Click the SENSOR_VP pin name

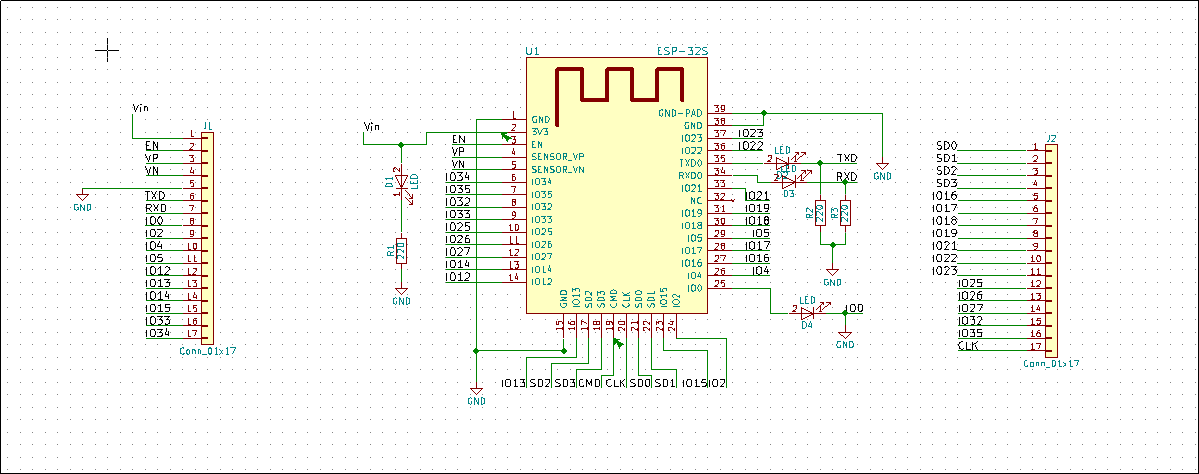click(558, 157)
